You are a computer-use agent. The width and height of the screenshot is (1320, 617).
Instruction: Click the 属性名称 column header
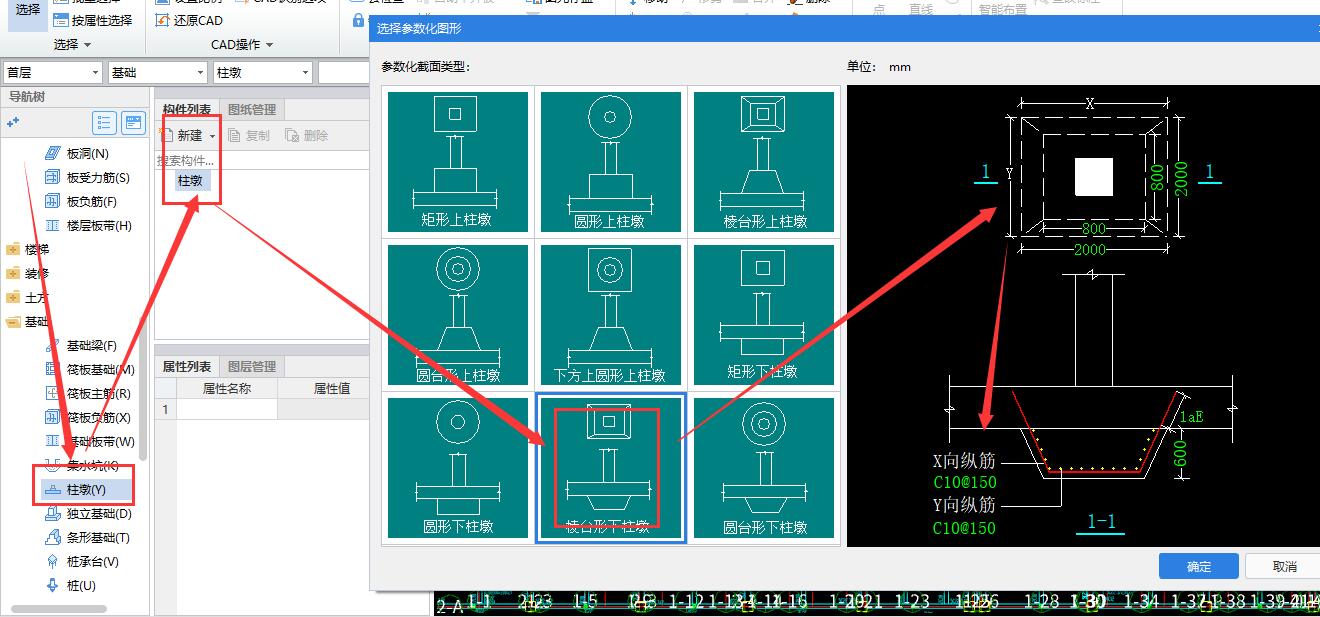(227, 388)
